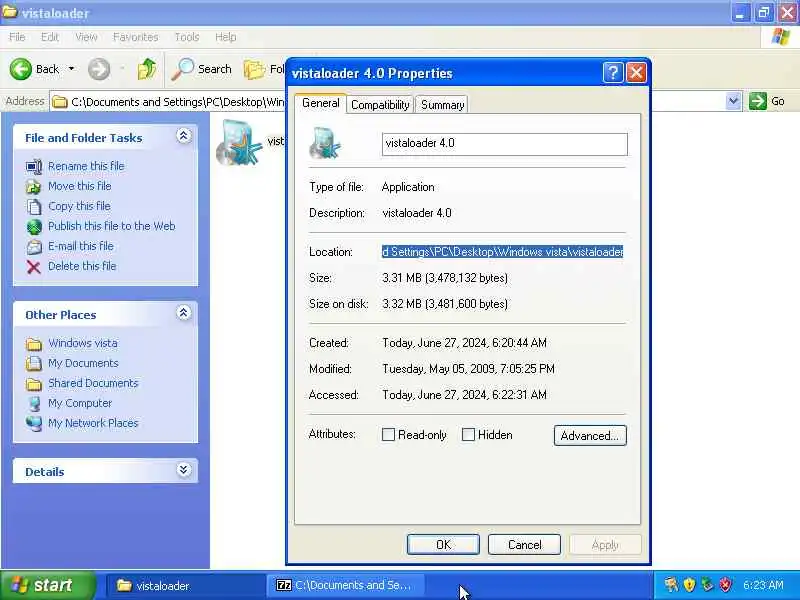The height and width of the screenshot is (600, 800).
Task: Select the vistaloader file icon in Explorer
Action: click(x=239, y=143)
